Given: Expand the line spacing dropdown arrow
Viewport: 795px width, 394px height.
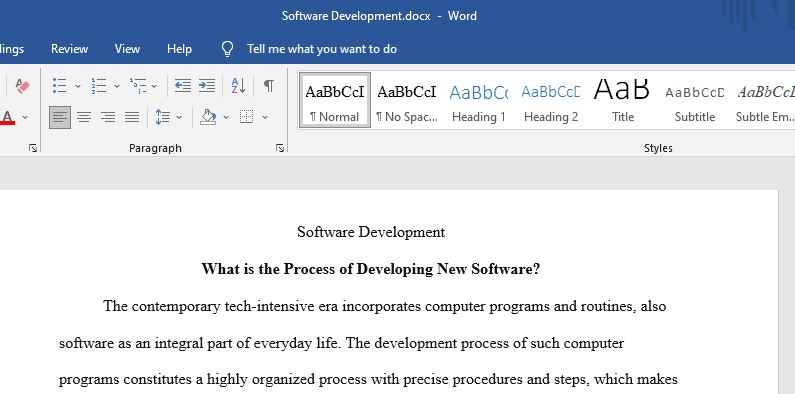Looking at the screenshot, I should click(x=179, y=118).
